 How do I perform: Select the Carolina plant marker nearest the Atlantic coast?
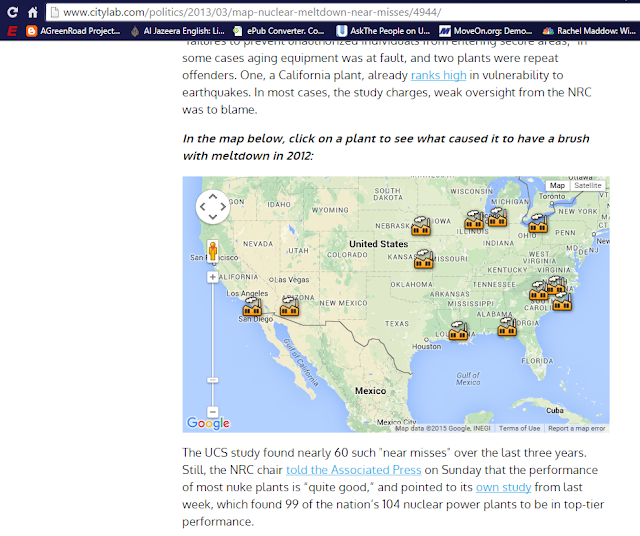562,302
